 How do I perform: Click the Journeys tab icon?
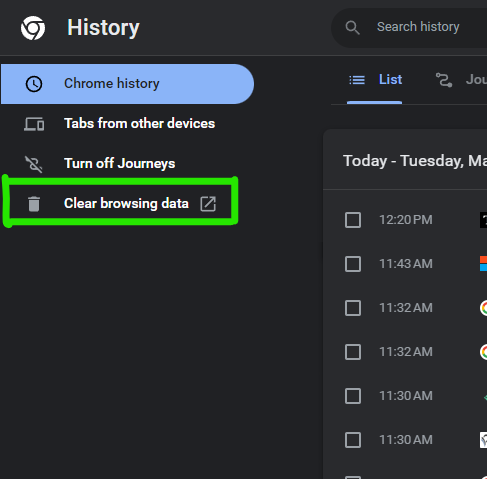click(x=444, y=80)
